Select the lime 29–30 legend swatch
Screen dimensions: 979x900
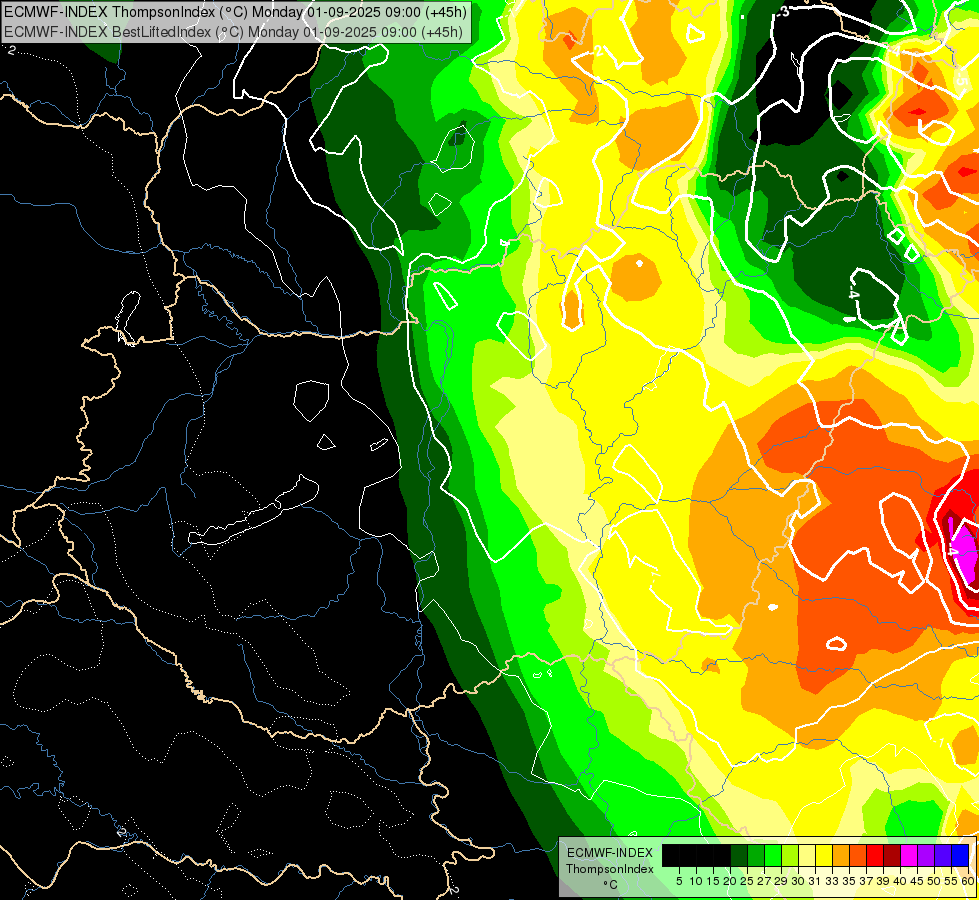[790, 855]
